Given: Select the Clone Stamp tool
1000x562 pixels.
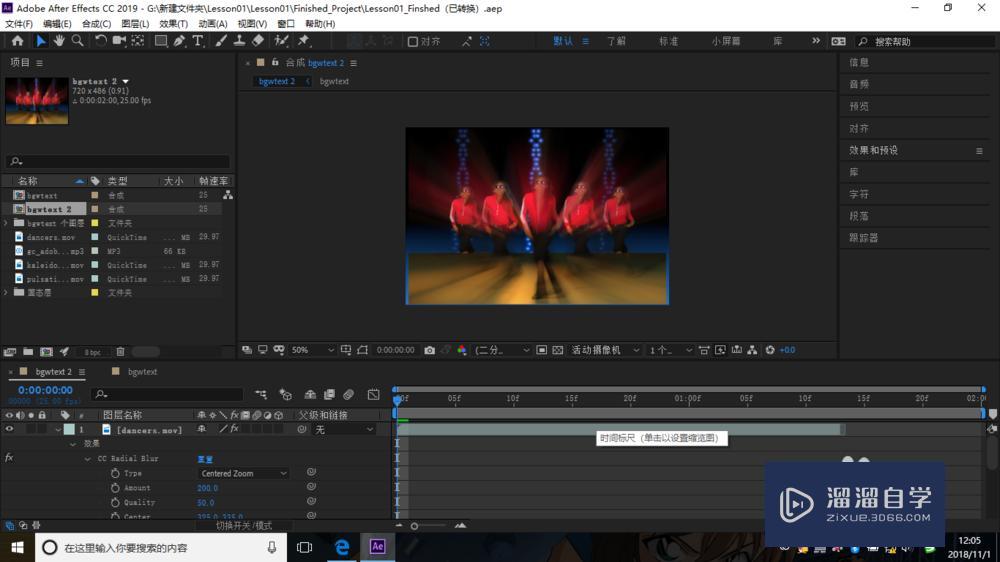Looking at the screenshot, I should point(239,41).
